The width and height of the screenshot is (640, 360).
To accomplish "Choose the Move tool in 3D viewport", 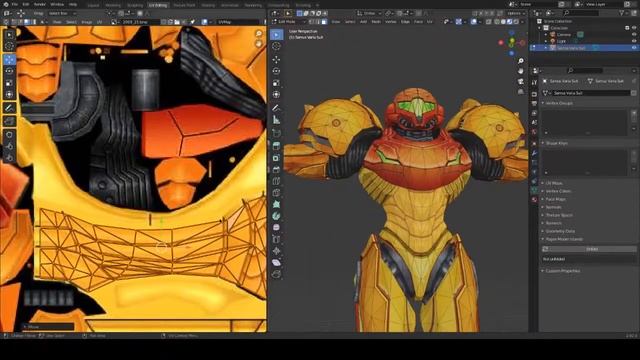I will 276,60.
